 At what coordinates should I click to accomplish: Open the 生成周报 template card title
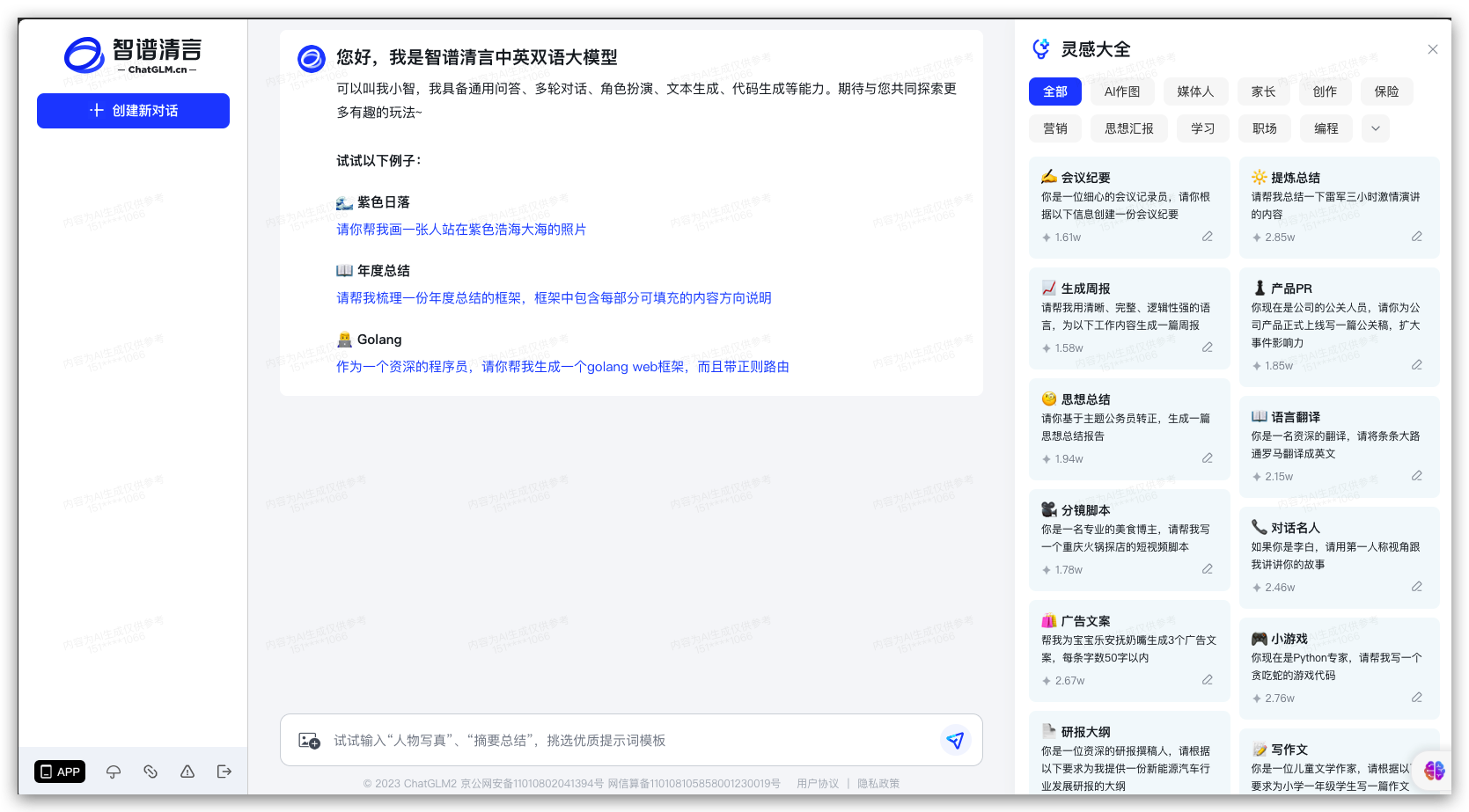1085,289
